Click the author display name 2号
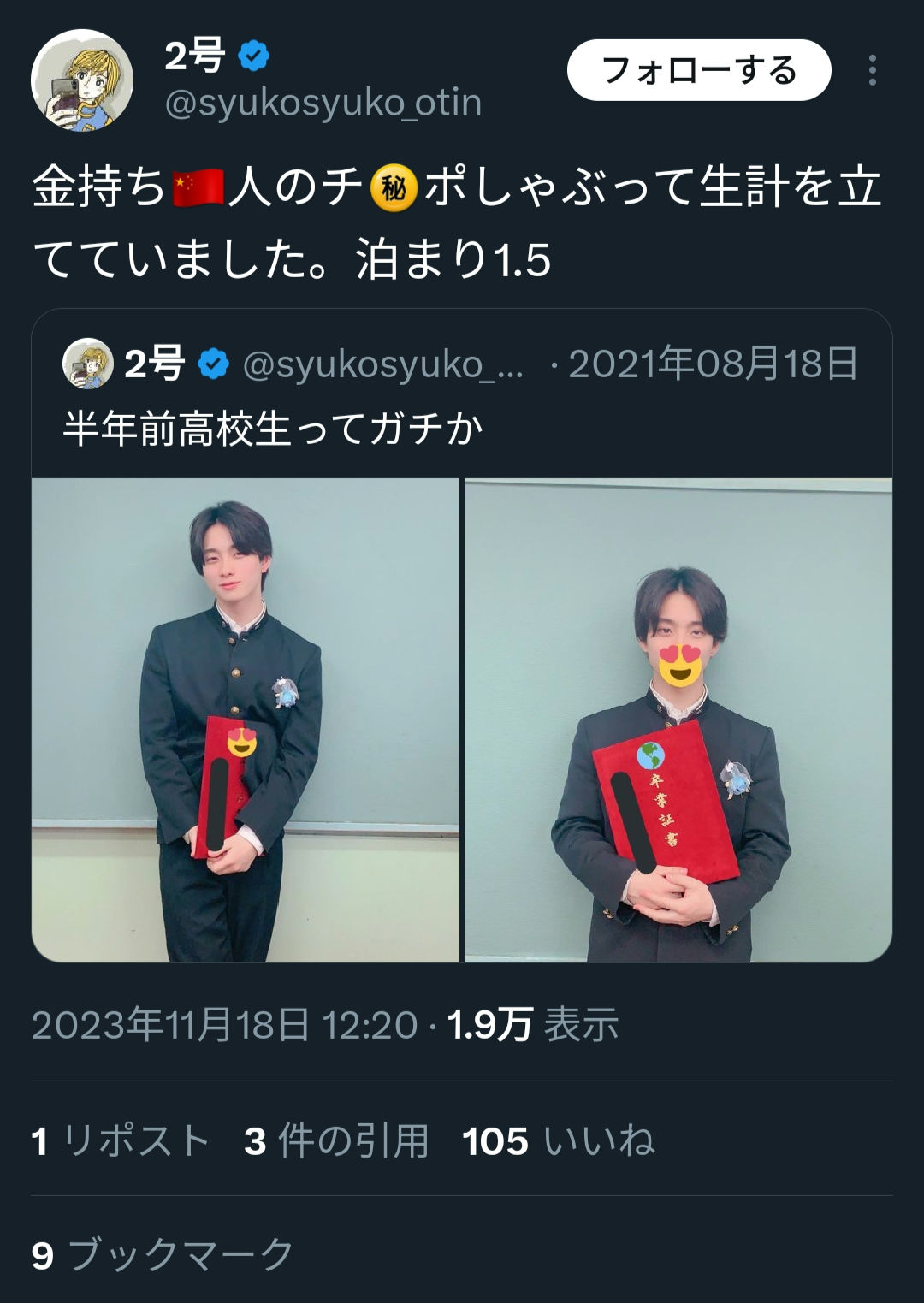The height and width of the screenshot is (1303, 924). [195, 56]
